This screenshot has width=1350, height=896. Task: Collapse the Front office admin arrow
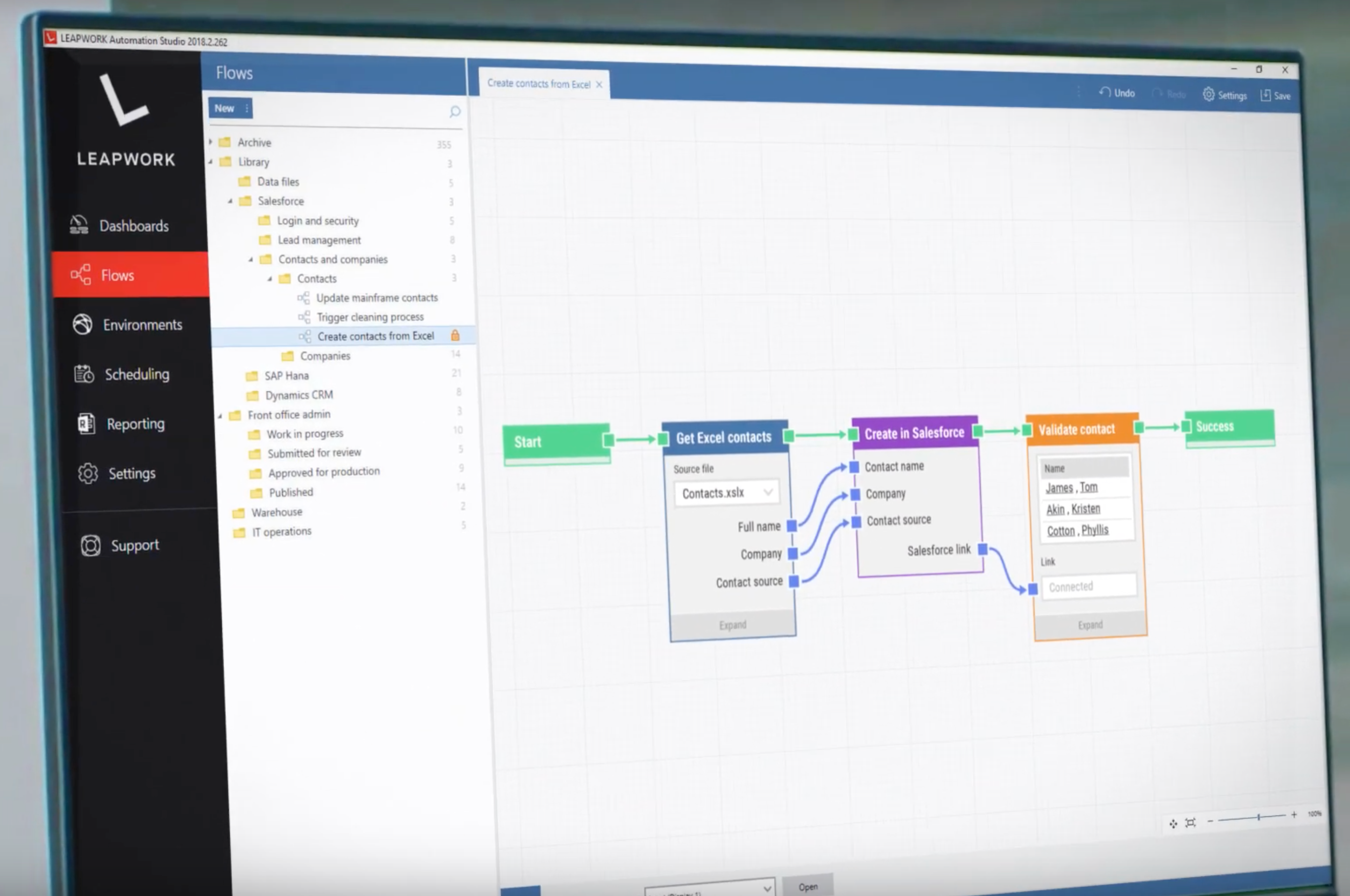[x=219, y=415]
